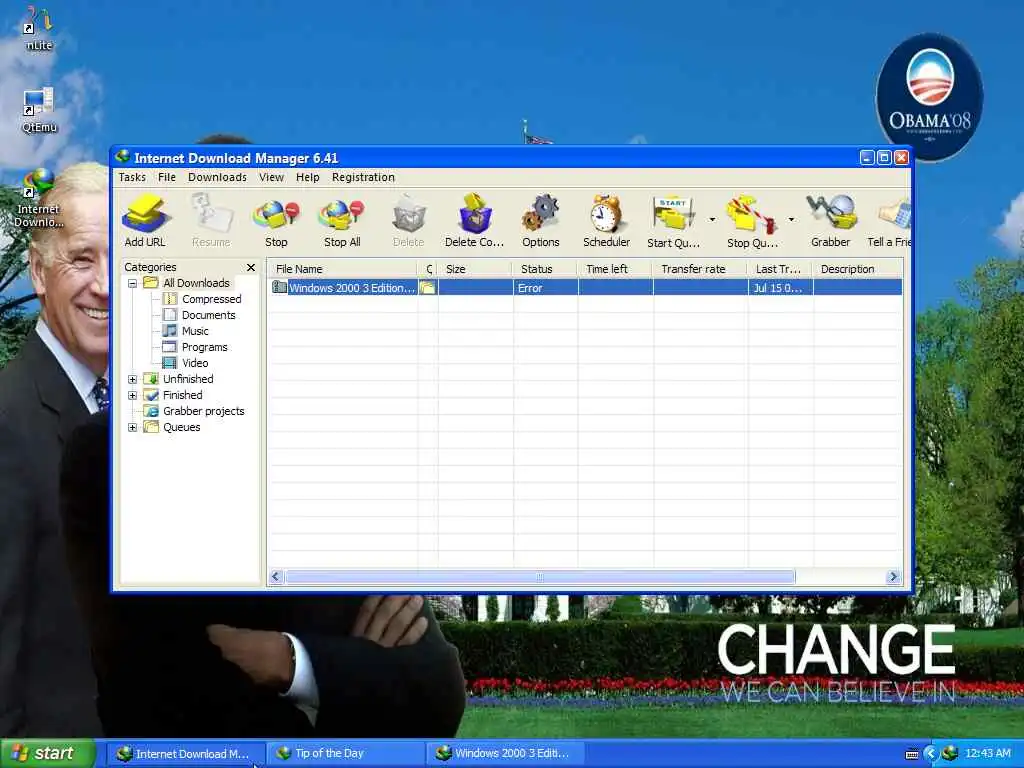Open the View menu
This screenshot has width=1024, height=768.
click(271, 177)
